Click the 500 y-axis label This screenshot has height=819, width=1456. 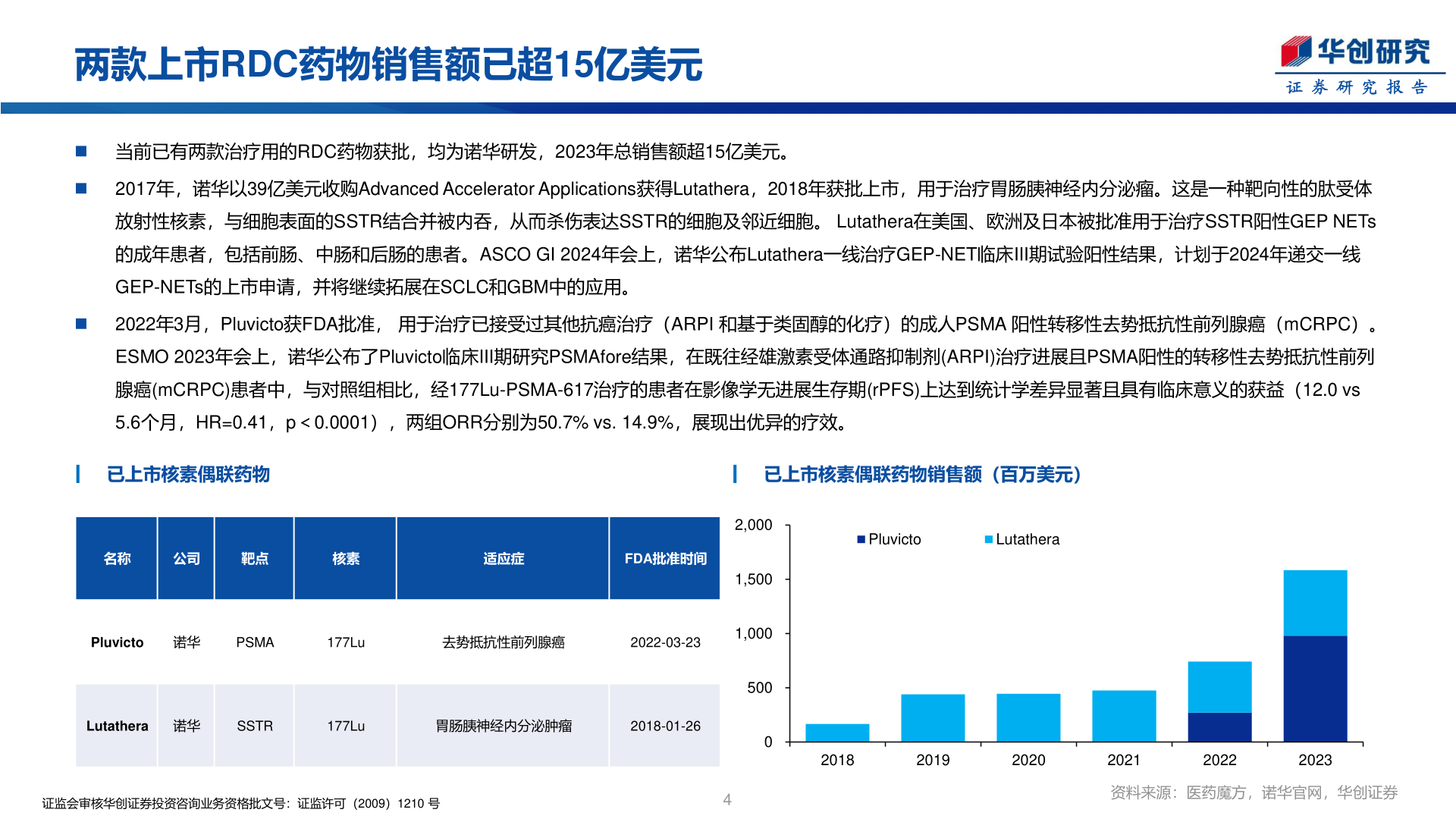point(759,688)
